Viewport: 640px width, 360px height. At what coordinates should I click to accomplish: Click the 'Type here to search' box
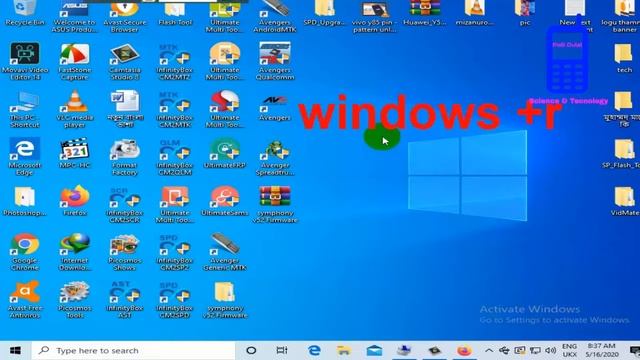click(x=133, y=350)
